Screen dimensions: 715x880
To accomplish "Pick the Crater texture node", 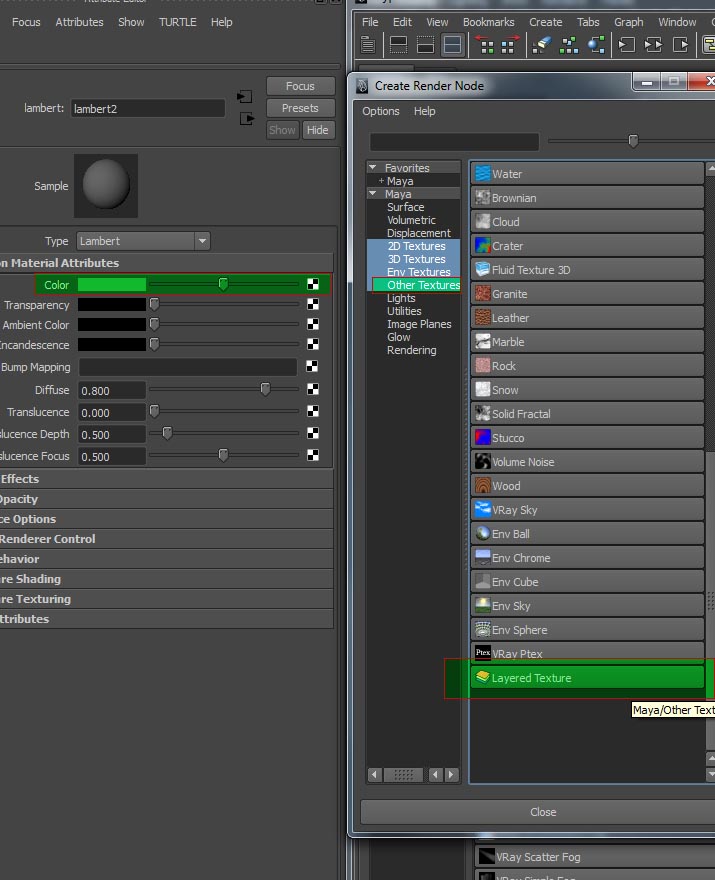I will coord(587,246).
